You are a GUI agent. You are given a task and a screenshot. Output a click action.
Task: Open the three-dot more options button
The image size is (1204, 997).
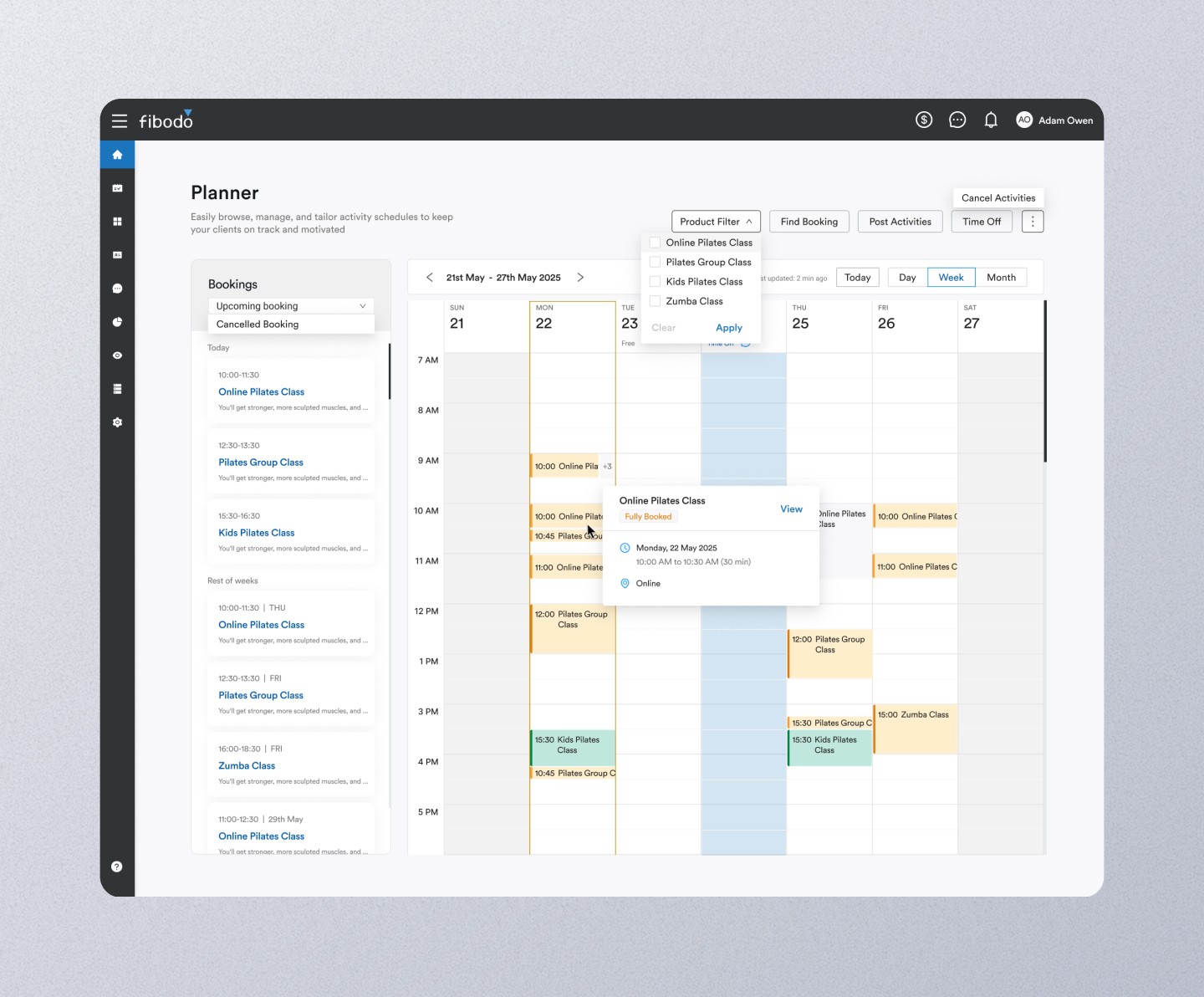click(x=1033, y=222)
